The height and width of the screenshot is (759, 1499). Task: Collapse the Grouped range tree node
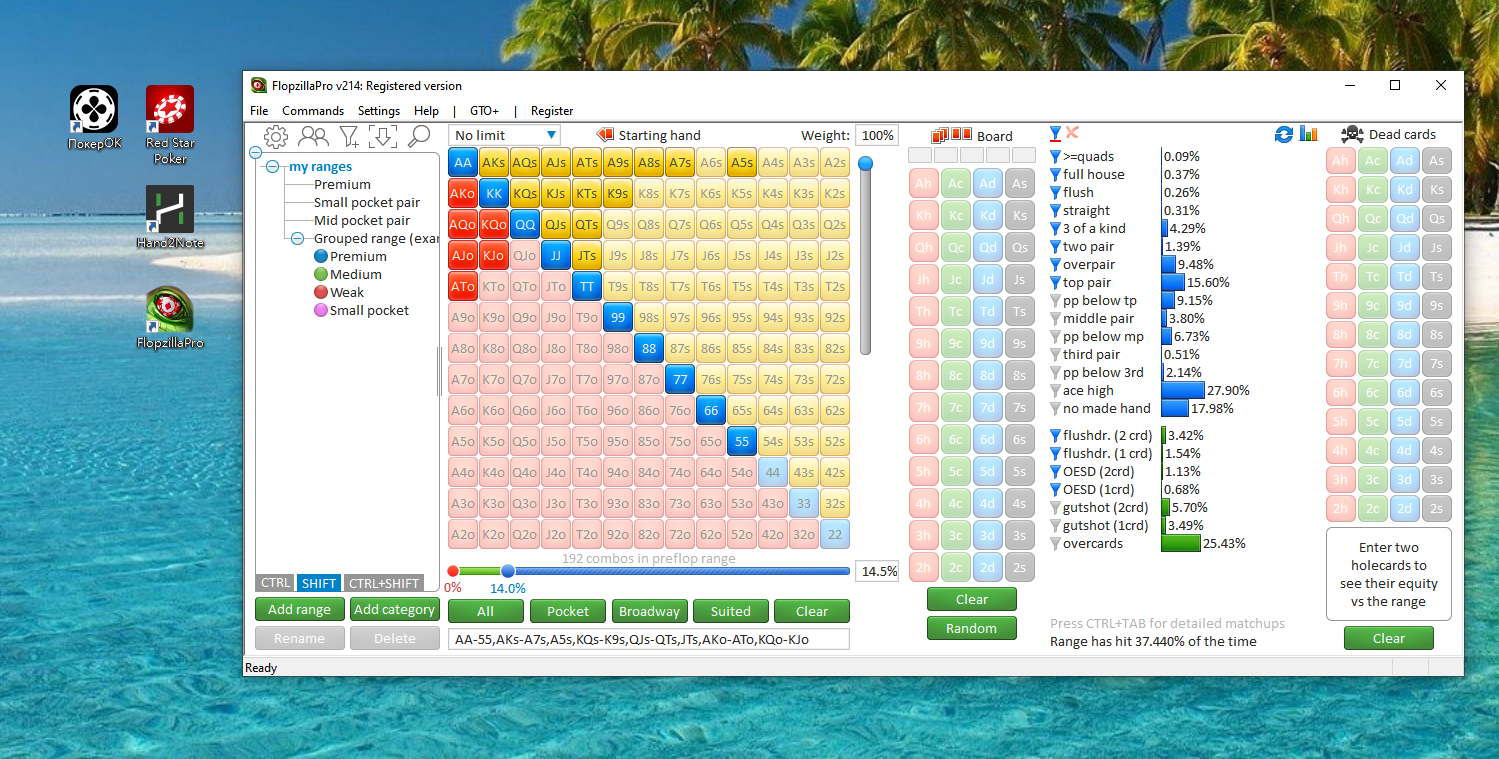[x=297, y=239]
